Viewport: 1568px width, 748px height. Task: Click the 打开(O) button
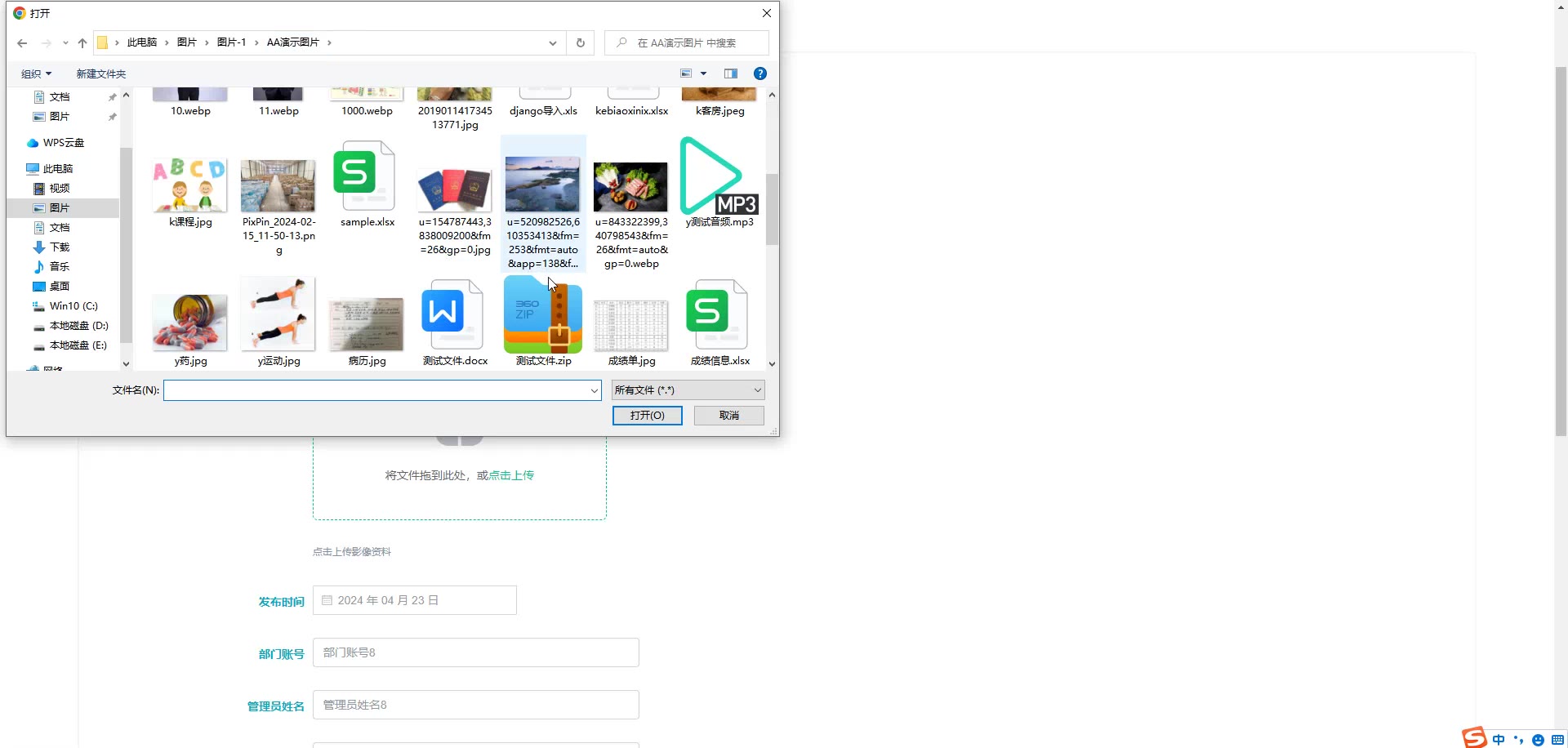pos(648,416)
